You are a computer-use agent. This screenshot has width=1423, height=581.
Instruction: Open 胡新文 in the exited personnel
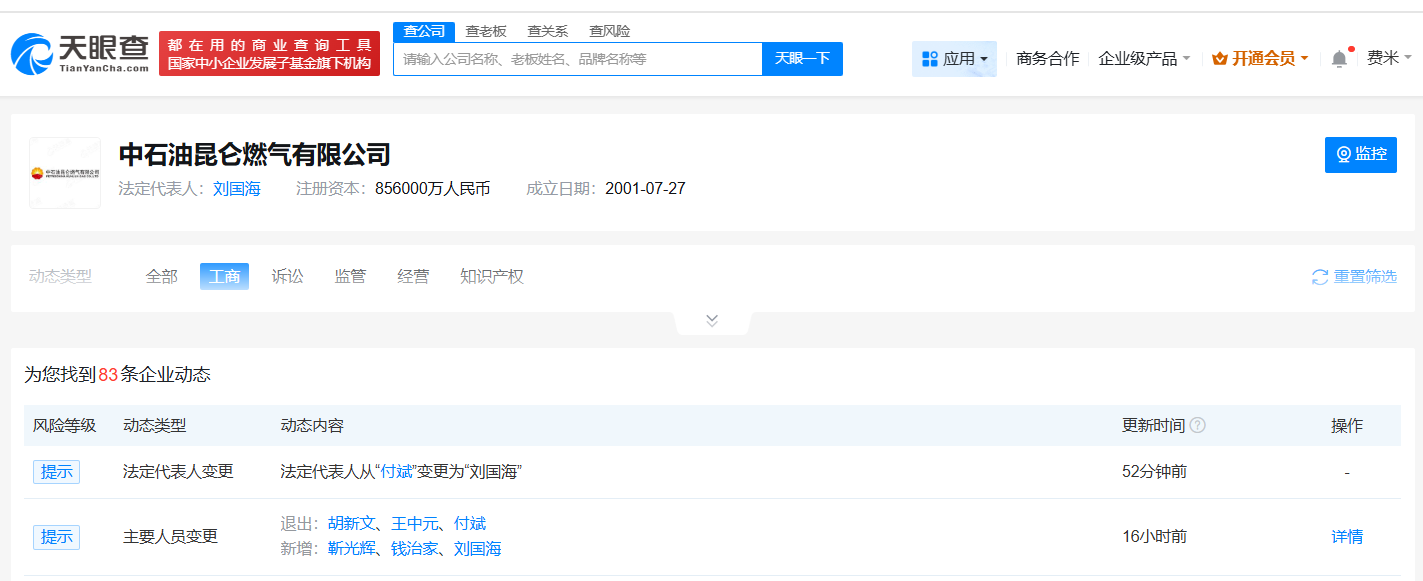tap(352, 523)
